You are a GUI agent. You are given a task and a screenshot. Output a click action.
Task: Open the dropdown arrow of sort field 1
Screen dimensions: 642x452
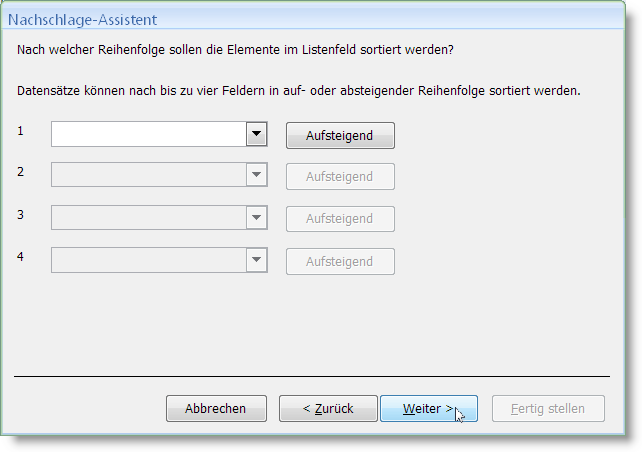coord(257,134)
